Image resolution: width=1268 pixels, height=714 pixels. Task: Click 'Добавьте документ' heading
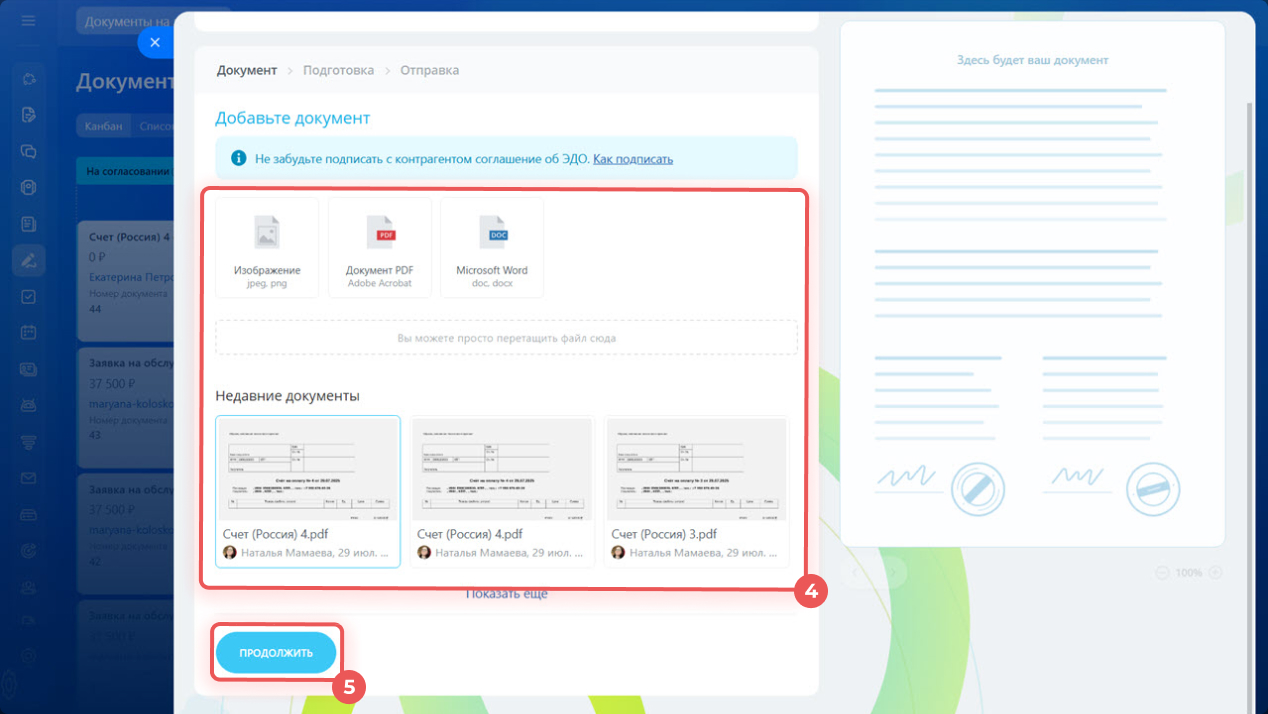coord(293,118)
